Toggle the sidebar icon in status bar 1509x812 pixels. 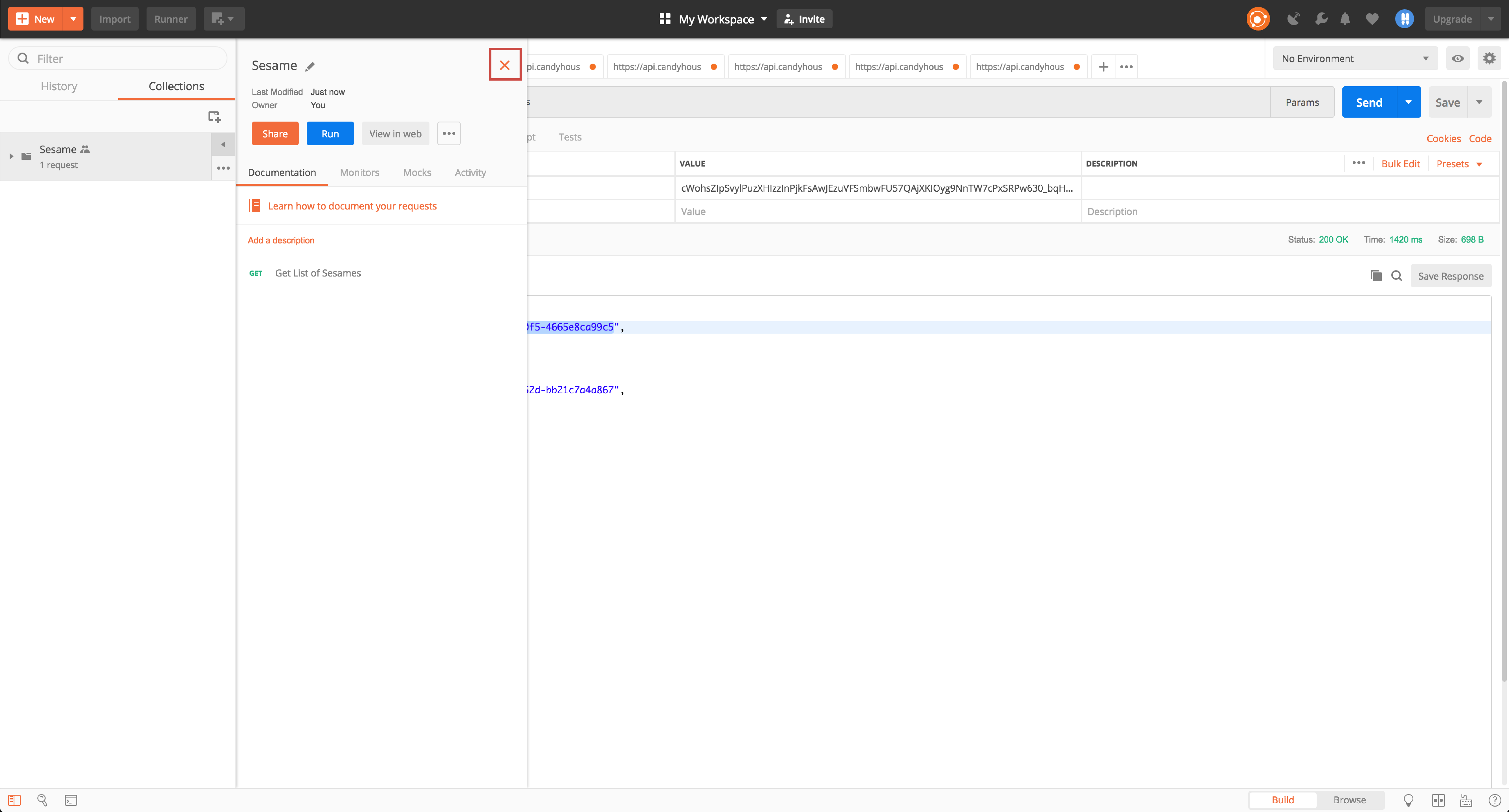[14, 800]
